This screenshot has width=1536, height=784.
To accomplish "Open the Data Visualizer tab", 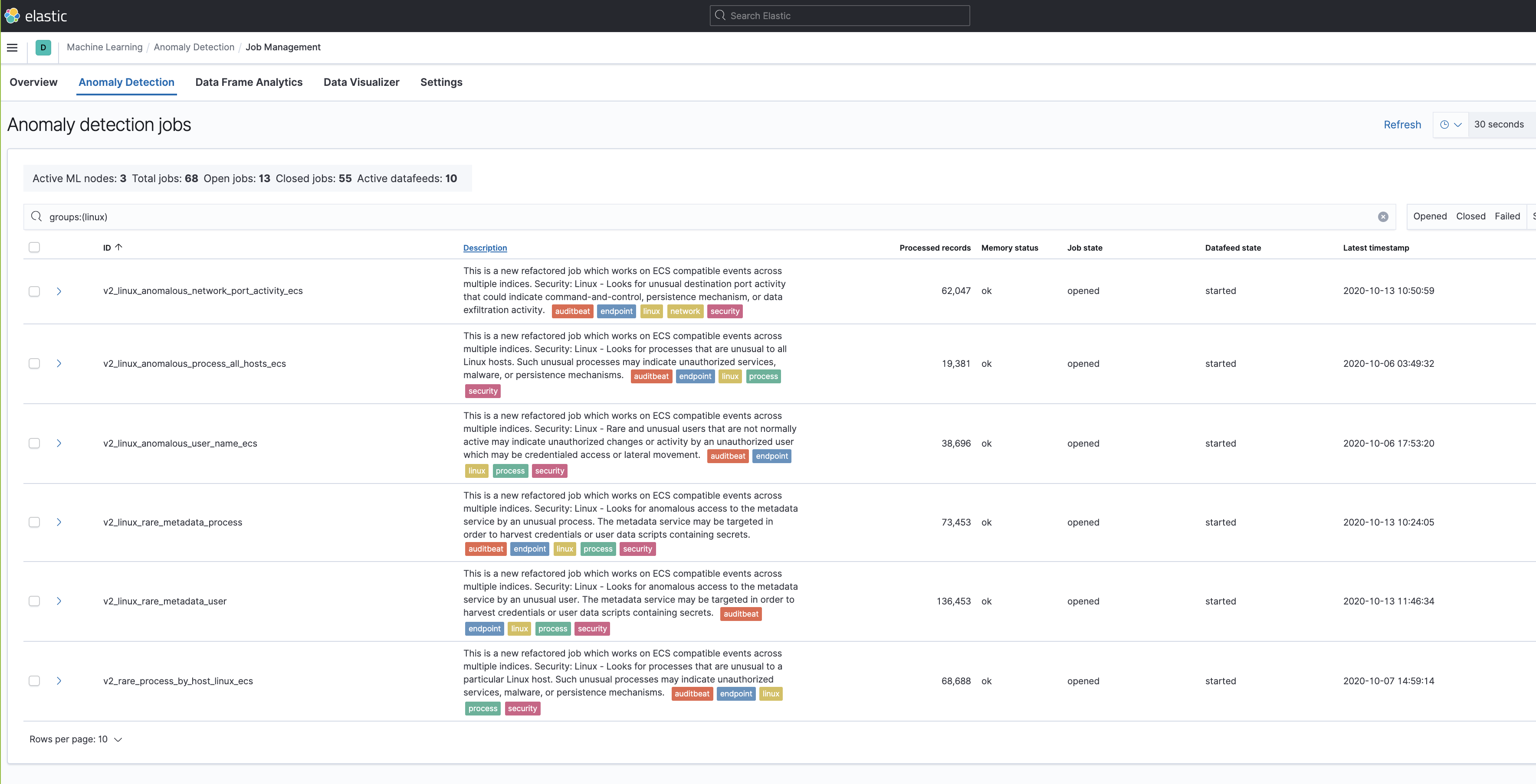I will (361, 82).
